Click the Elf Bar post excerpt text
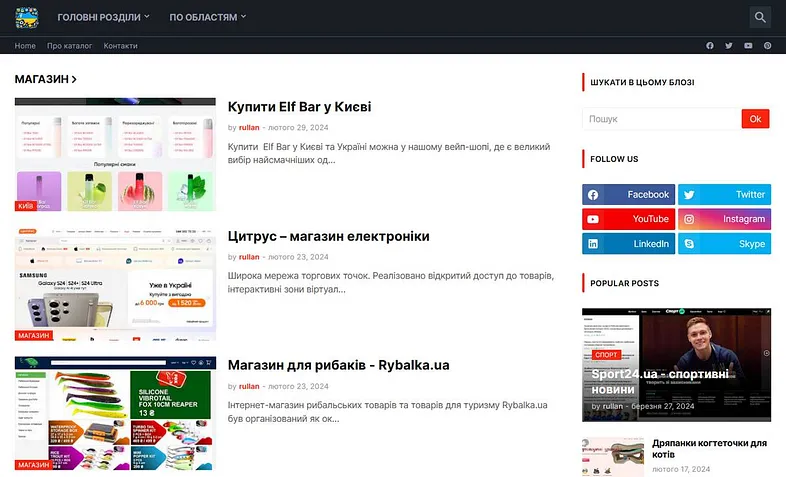 (x=389, y=153)
